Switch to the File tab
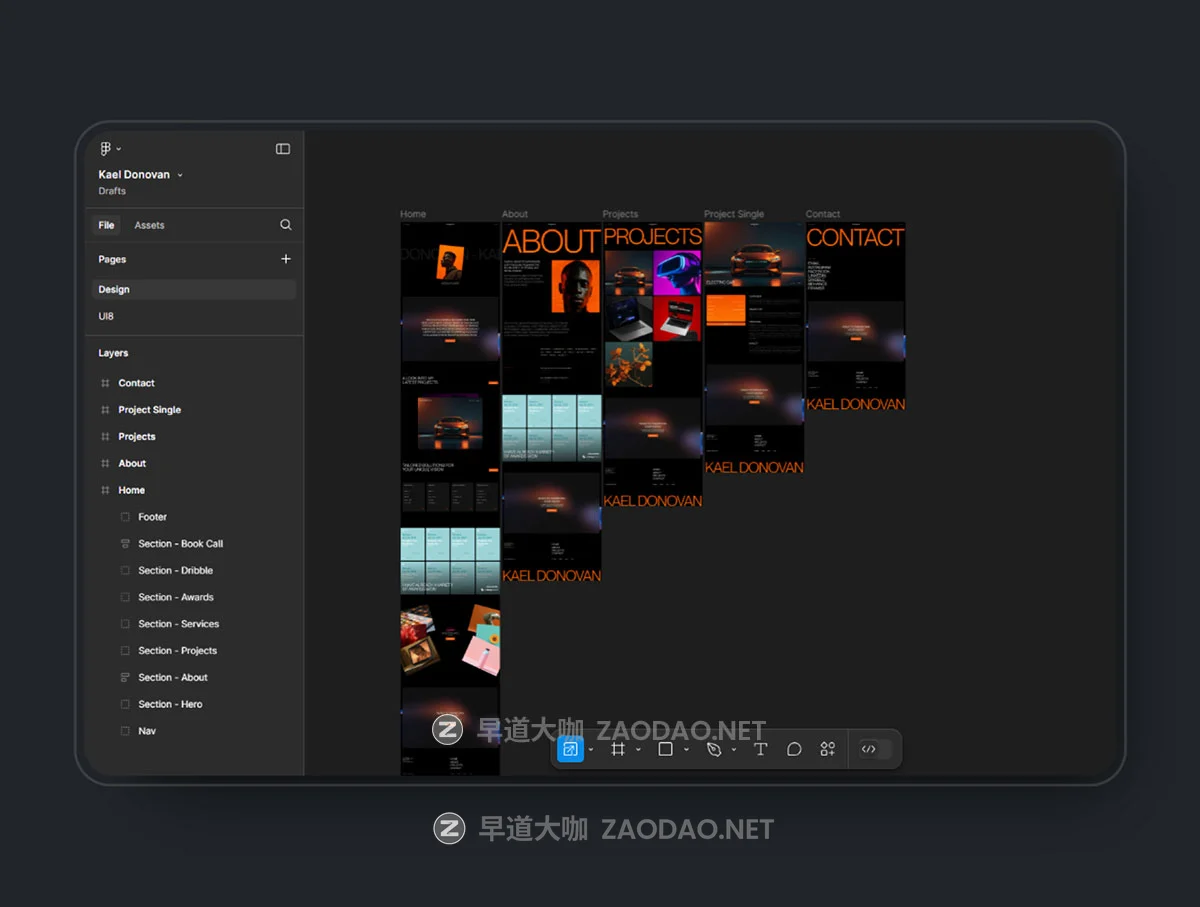 click(106, 225)
